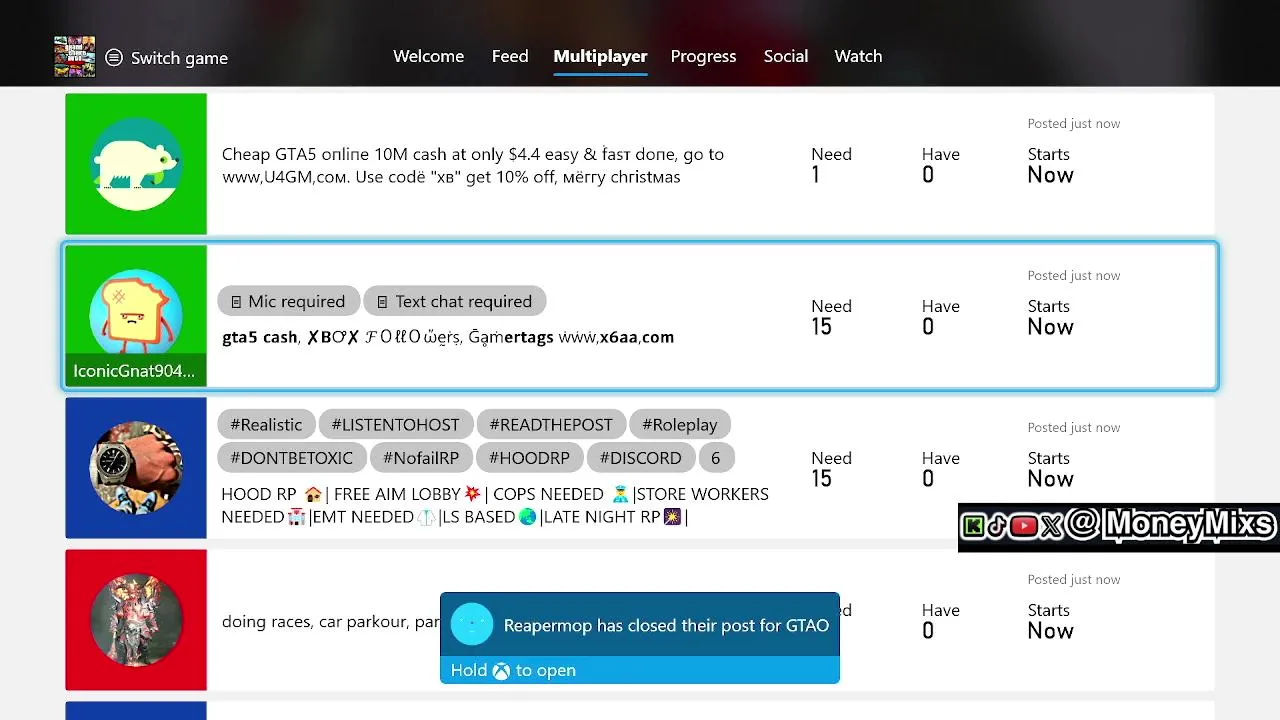The width and height of the screenshot is (1280, 720).
Task: Click the doing races, car parkour post text
Action: click(x=330, y=621)
